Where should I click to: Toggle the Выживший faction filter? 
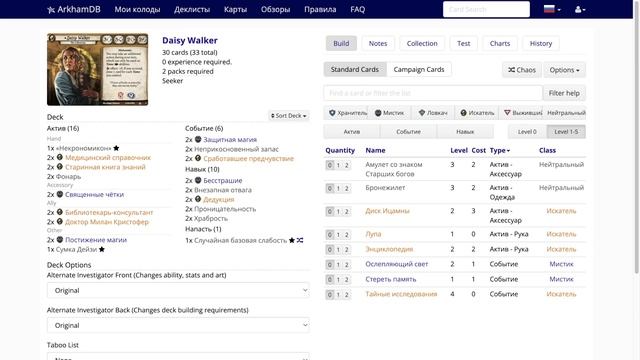click(522, 113)
